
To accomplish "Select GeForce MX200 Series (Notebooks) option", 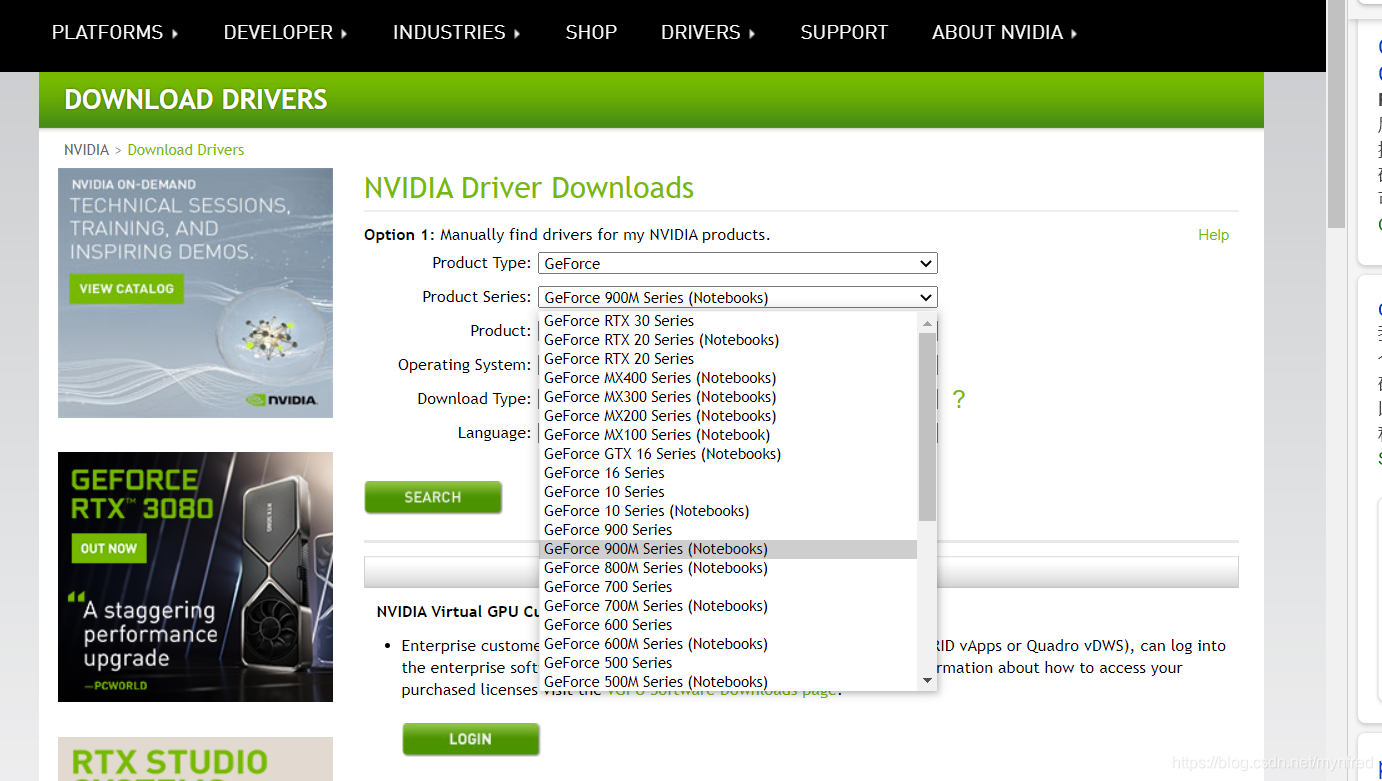I will (x=728, y=416).
